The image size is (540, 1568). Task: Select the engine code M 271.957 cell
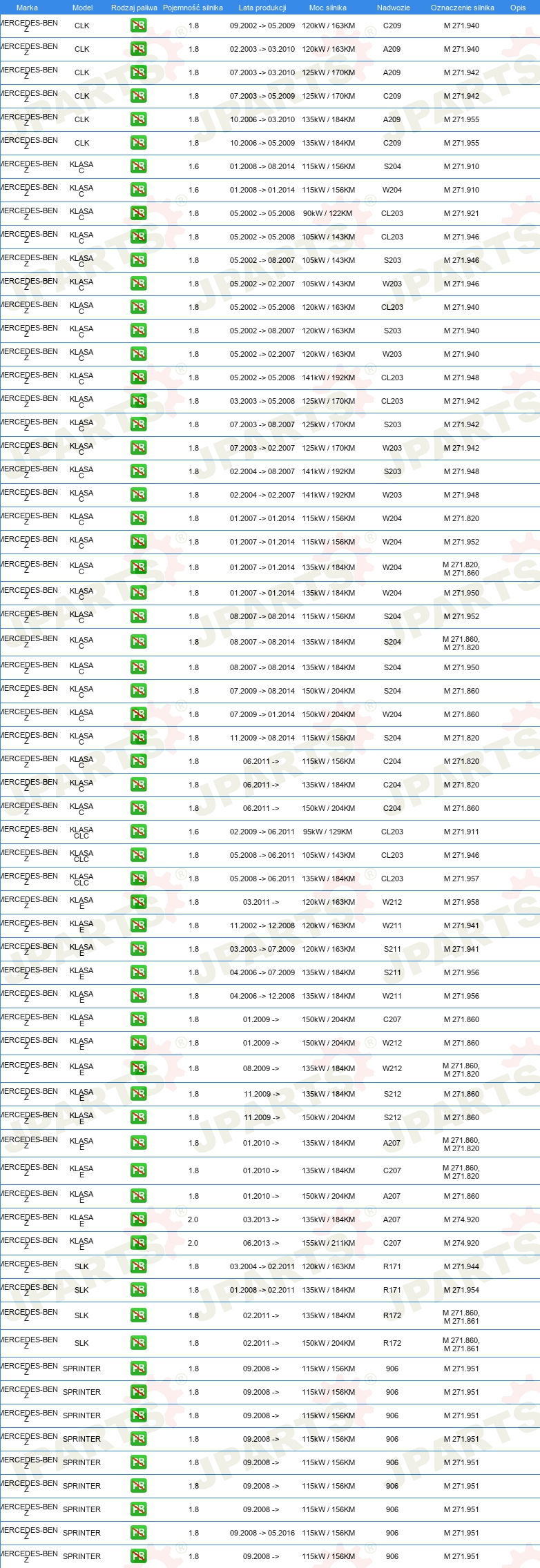pyautogui.click(x=461, y=879)
